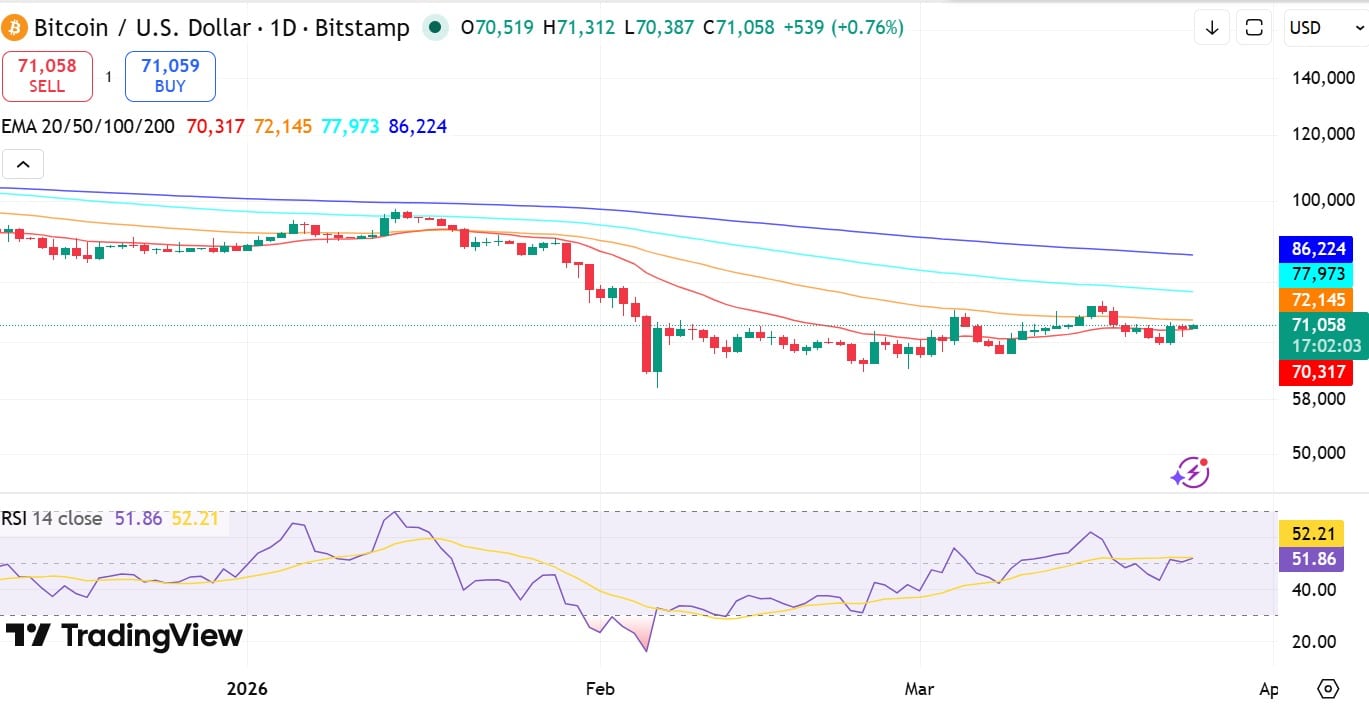Screen dimensions: 1369x706
Task: Click the Mar label on time axis
Action: coord(919,688)
